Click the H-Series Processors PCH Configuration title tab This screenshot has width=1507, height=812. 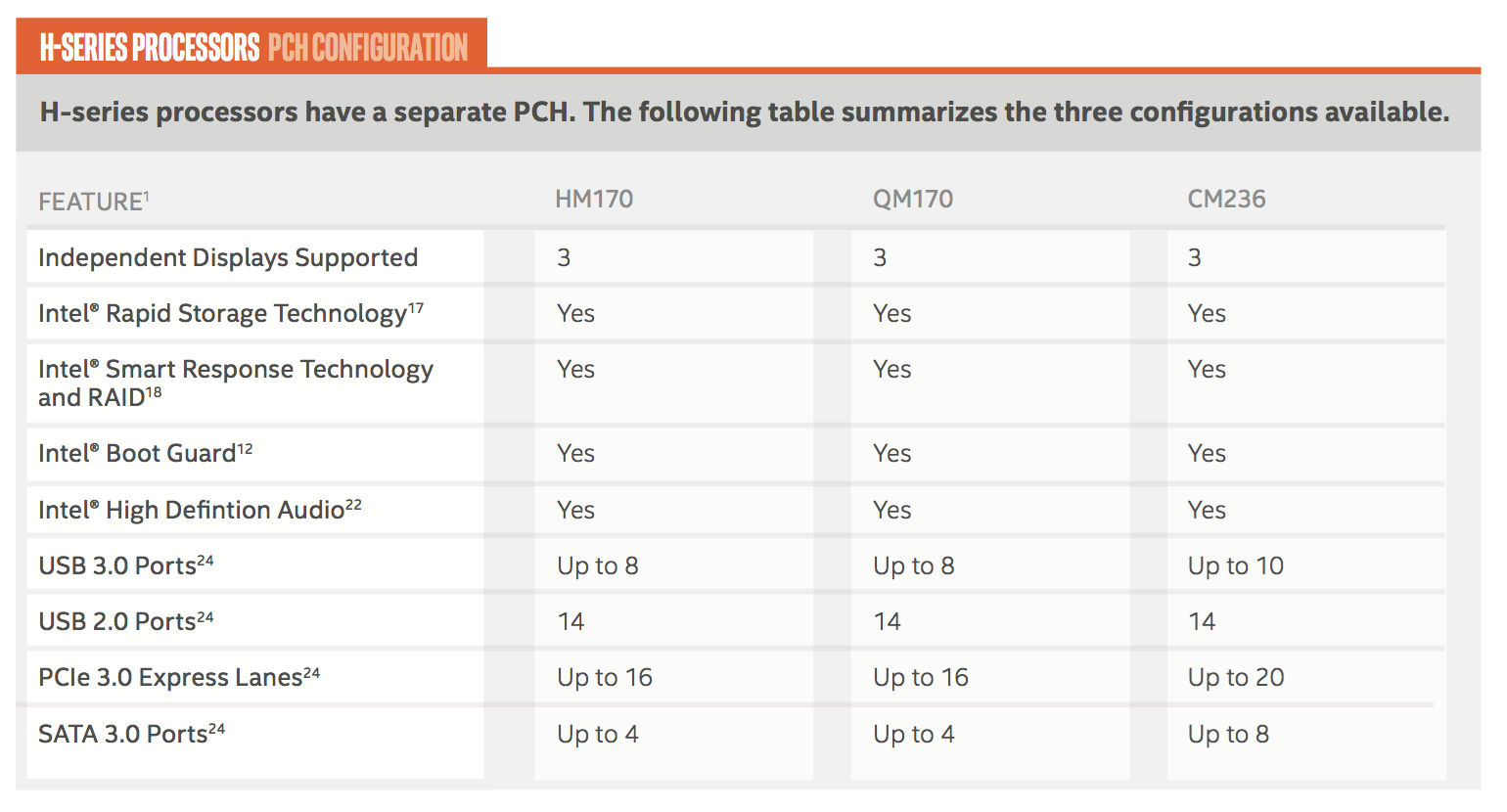(251, 46)
